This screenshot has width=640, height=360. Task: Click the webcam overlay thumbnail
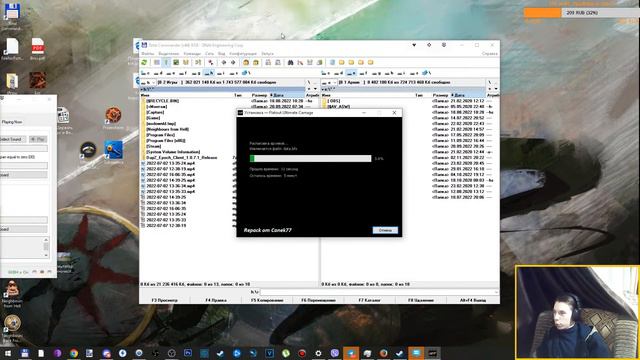(x=578, y=313)
